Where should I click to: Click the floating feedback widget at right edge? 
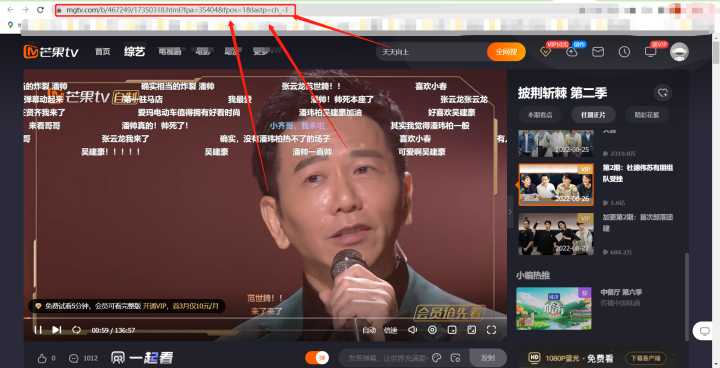[704, 331]
